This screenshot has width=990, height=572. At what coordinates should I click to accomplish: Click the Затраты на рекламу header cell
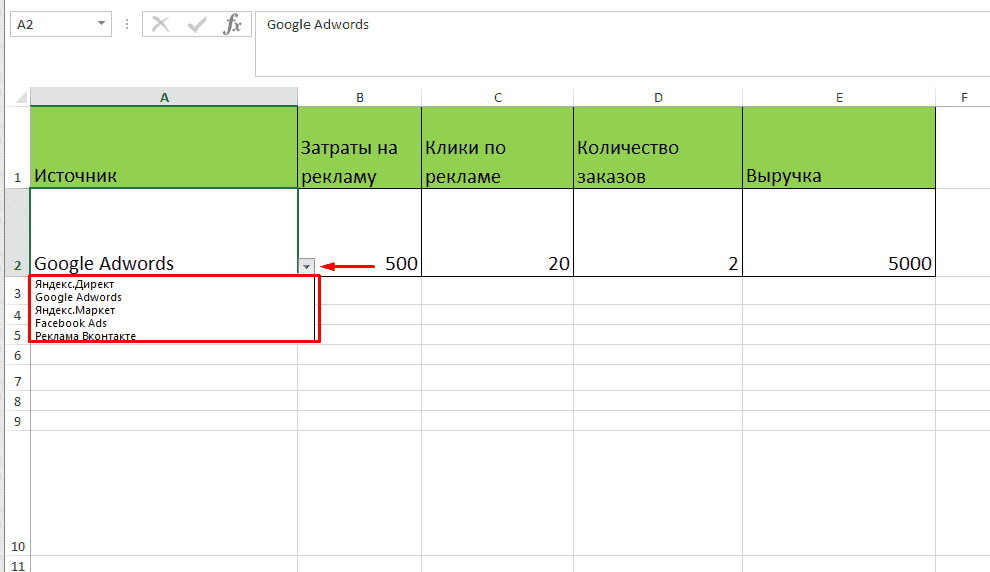360,147
